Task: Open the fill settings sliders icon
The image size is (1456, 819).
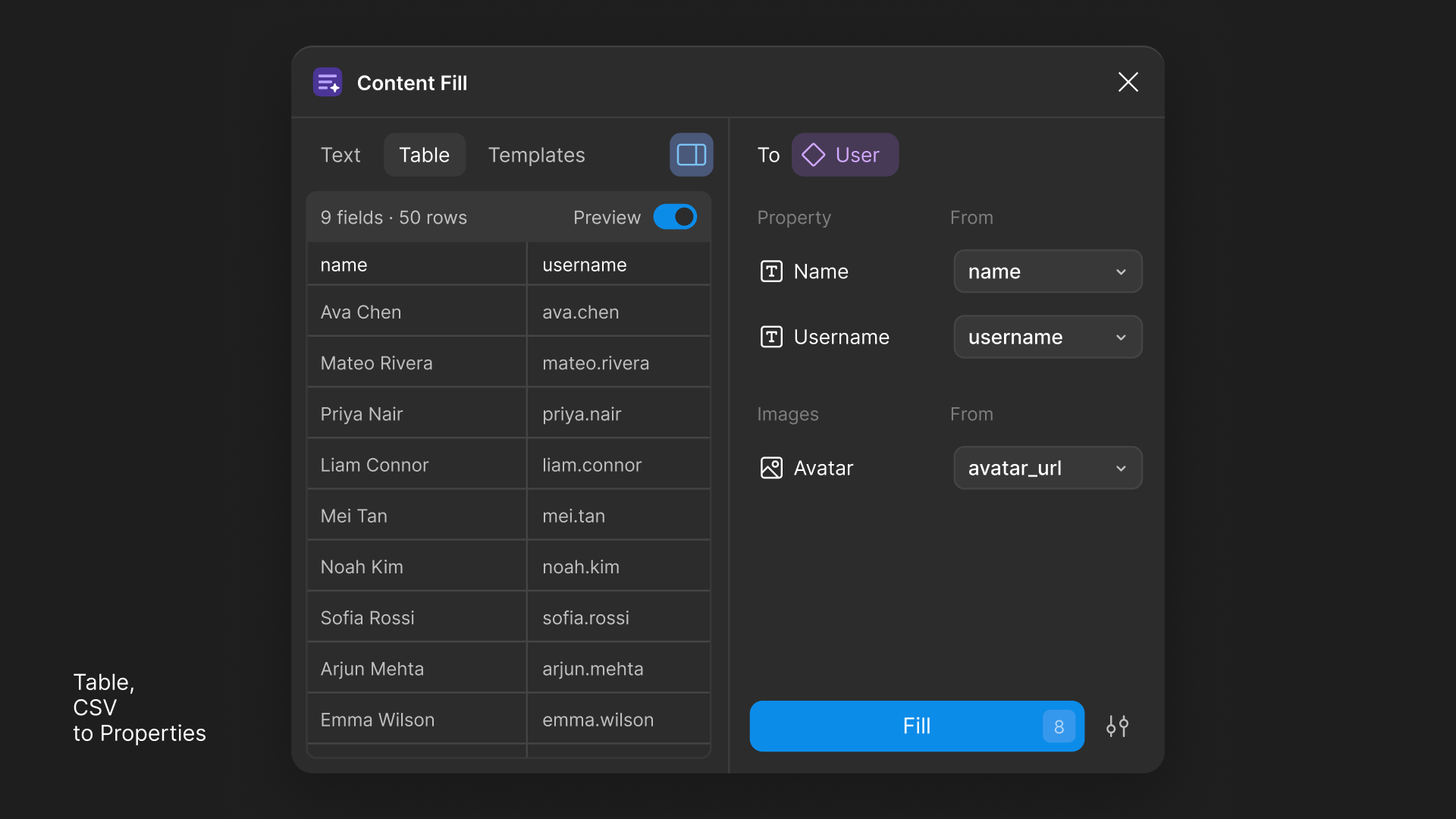Action: (1117, 726)
